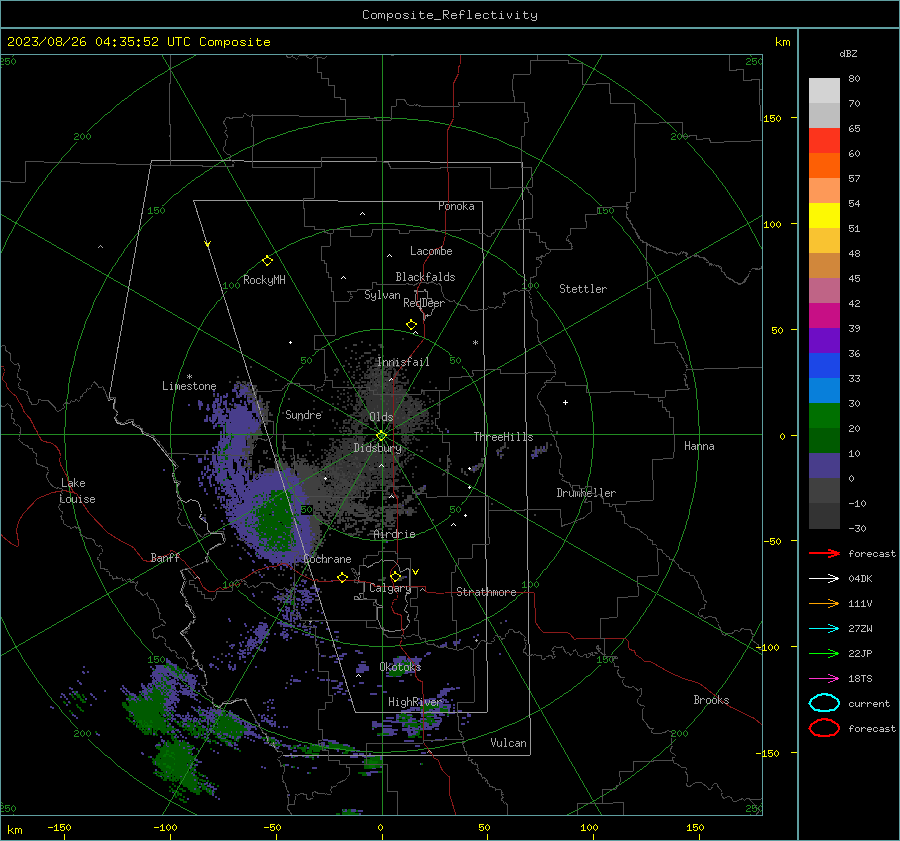The image size is (900, 841).
Task: Click the Brooks label
Action: click(711, 700)
